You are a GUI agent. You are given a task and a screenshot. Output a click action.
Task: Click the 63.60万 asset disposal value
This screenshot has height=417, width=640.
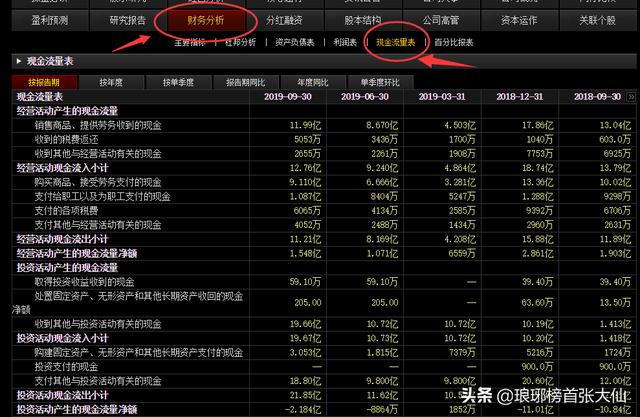(x=538, y=303)
